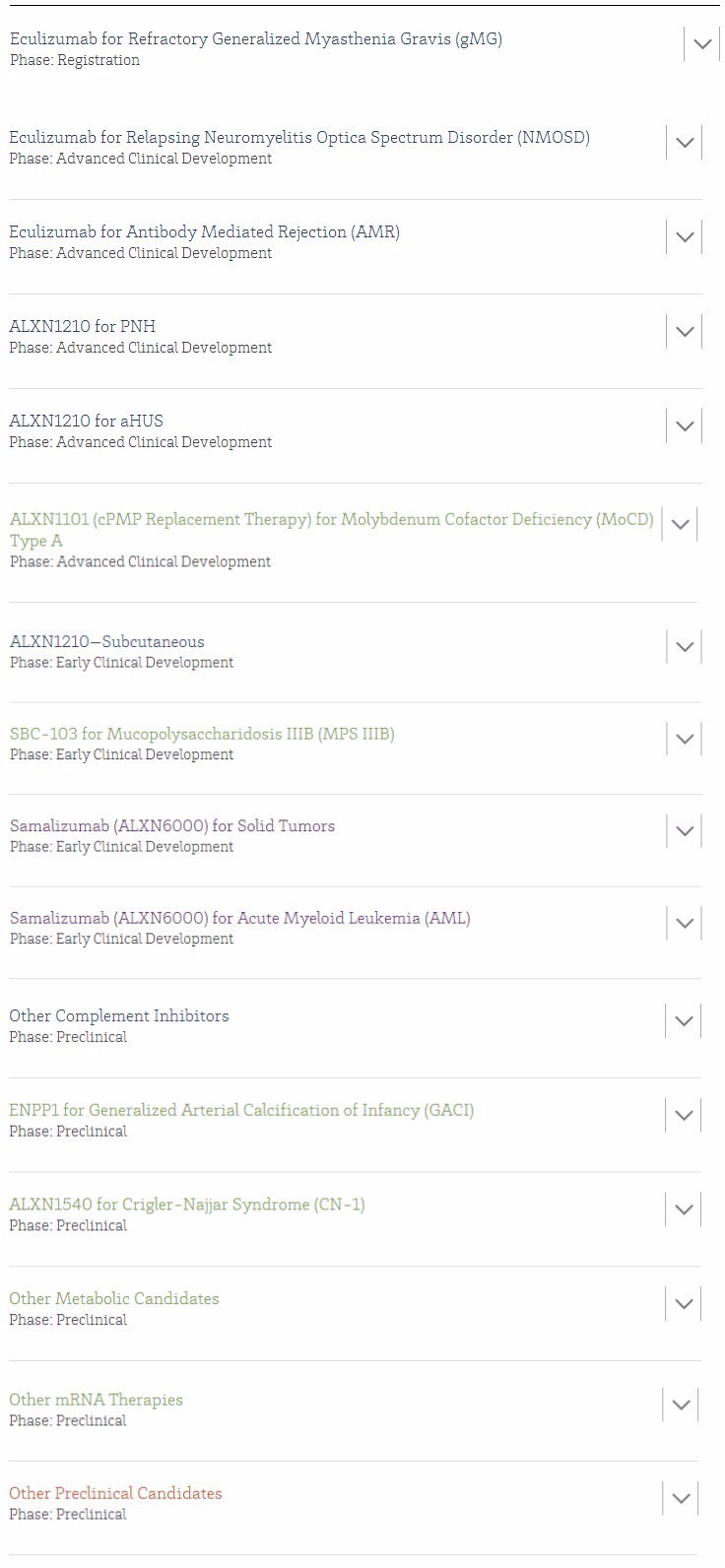Expand chevron for Eculizumab NMOSD entry
The image size is (725, 1568).
click(x=685, y=142)
